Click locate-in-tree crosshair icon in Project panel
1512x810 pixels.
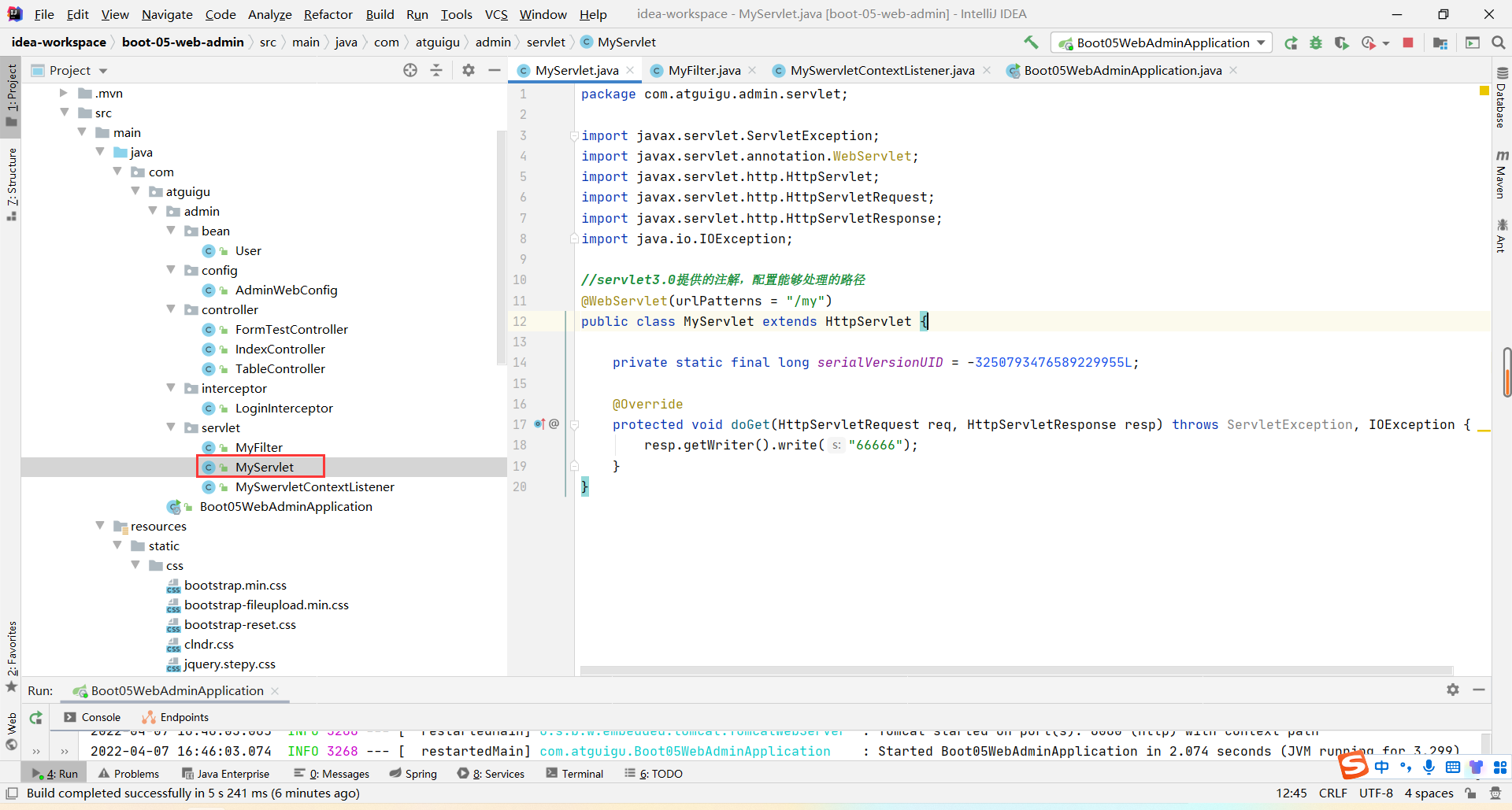(410, 70)
